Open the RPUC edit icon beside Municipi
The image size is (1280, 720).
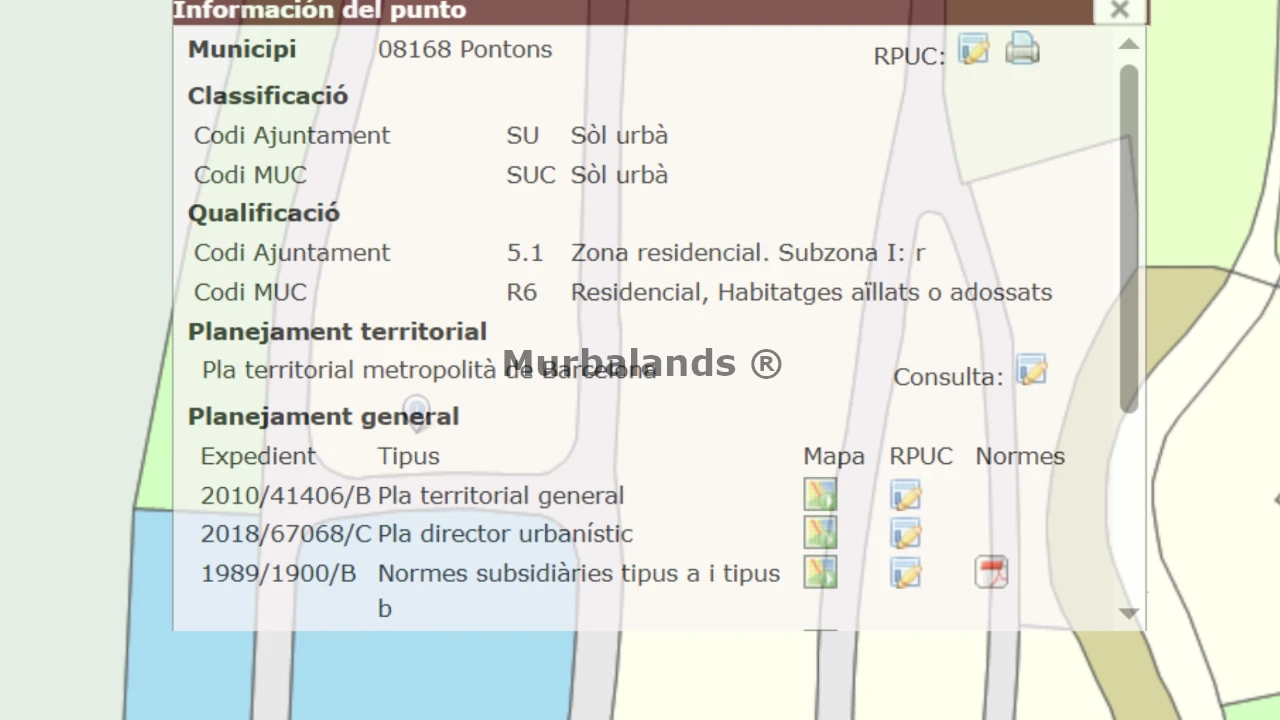[973, 49]
